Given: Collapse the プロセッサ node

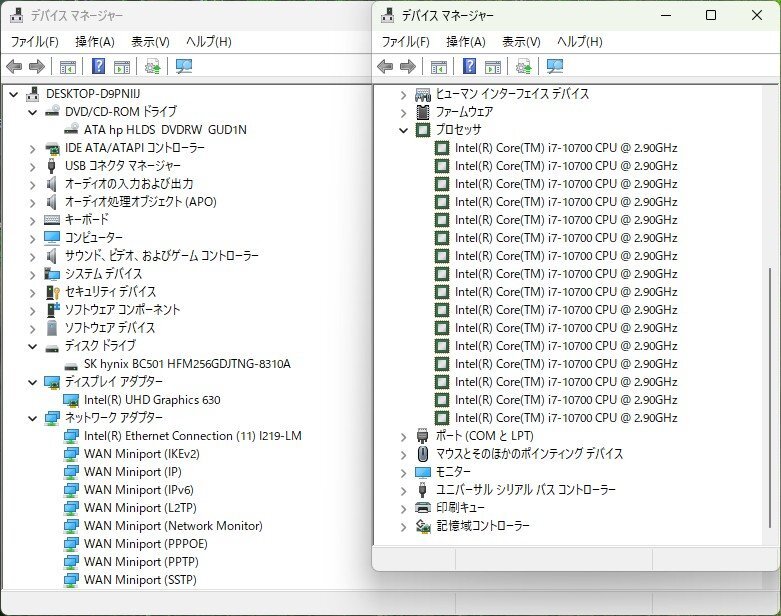Looking at the screenshot, I should (403, 130).
